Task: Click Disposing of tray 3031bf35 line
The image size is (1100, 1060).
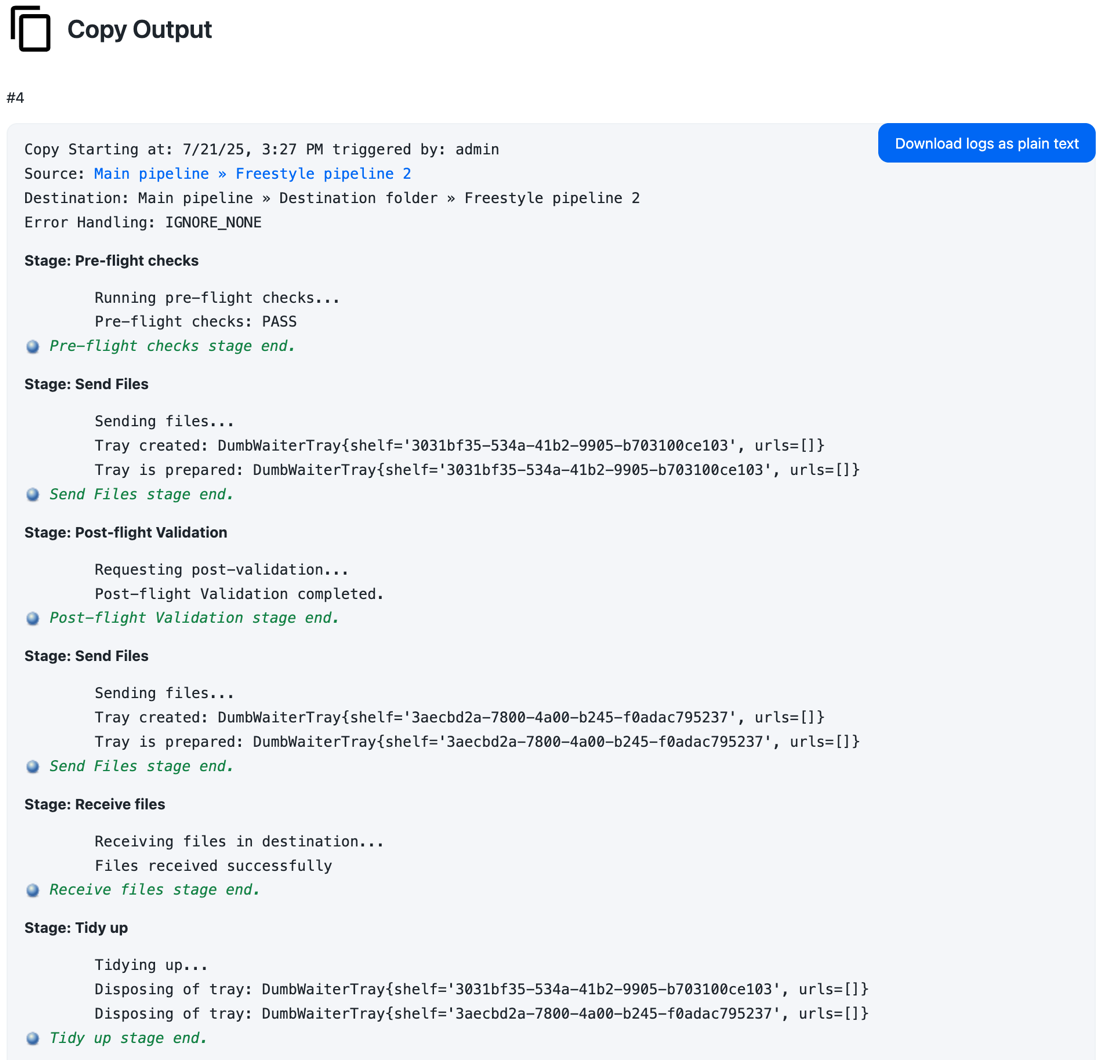Action: click(x=482, y=989)
